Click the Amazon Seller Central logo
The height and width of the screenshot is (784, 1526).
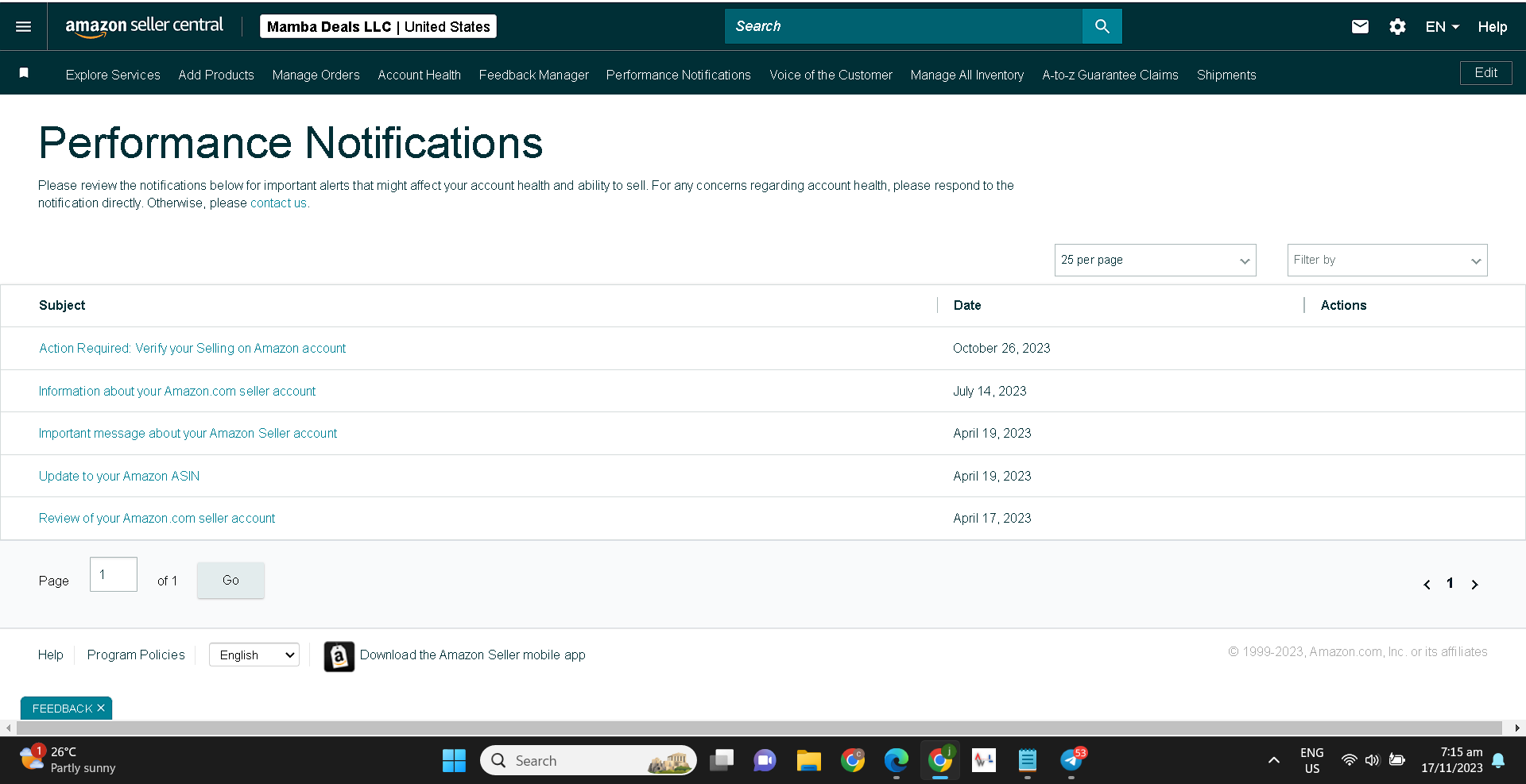(x=145, y=27)
